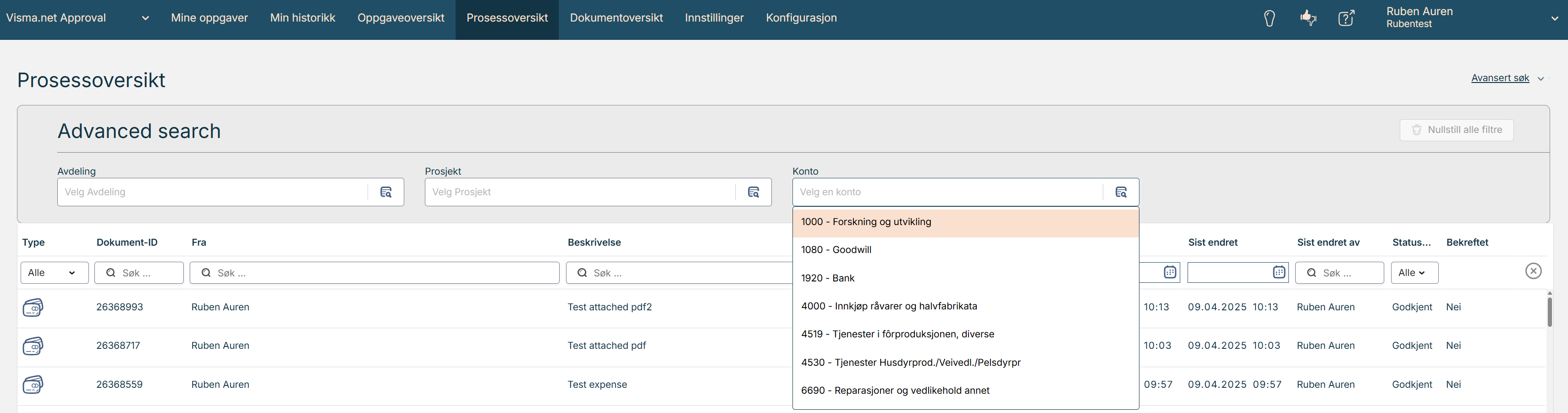Collapse the Avansert søk chevron

[x=1540, y=78]
